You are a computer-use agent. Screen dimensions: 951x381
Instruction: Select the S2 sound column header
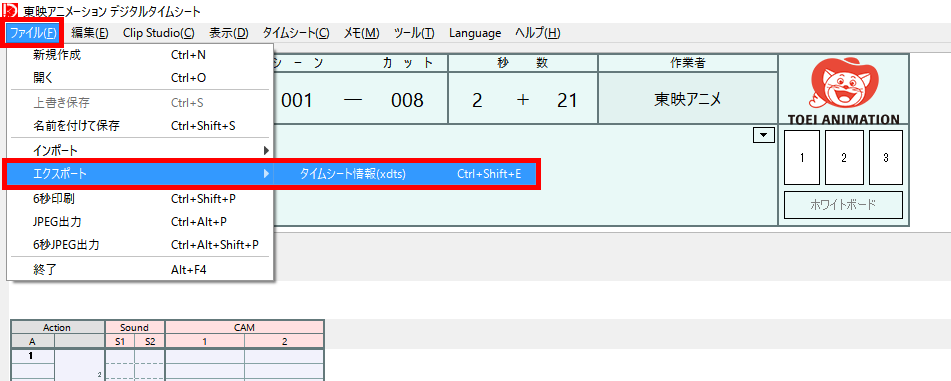(150, 342)
